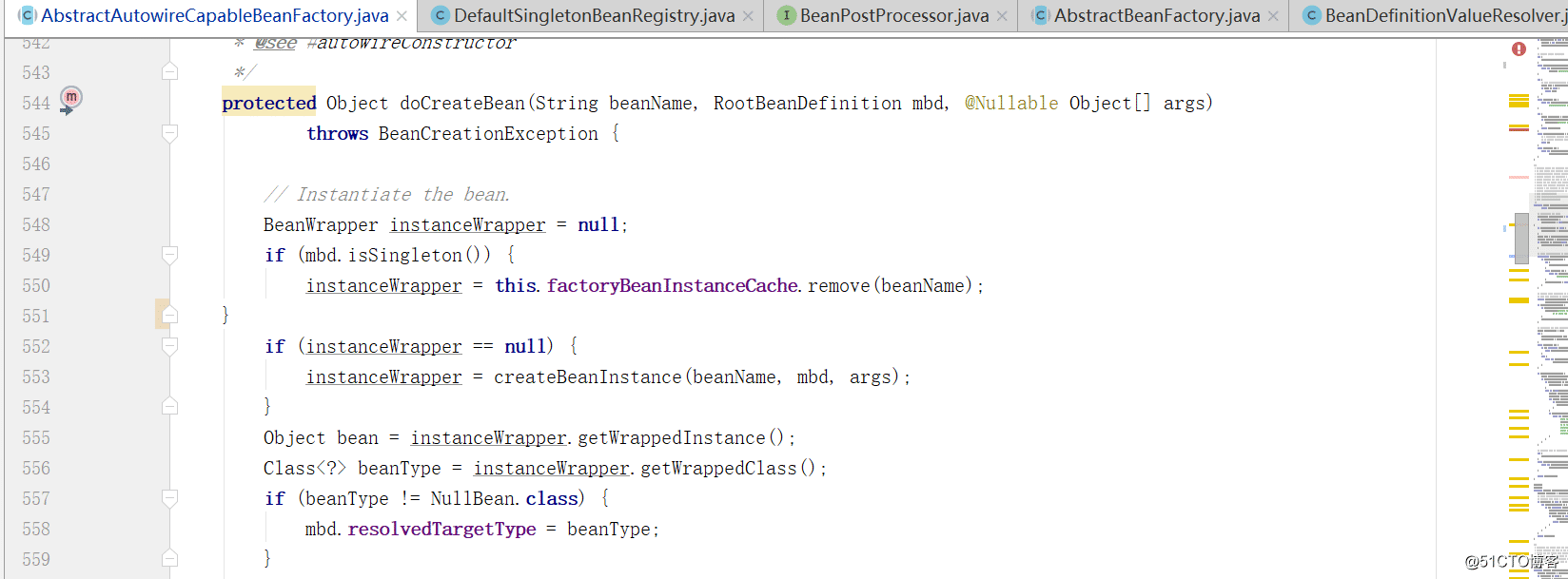The height and width of the screenshot is (579, 1568).
Task: Fold the mbd.isSingleton() if block at line 549
Action: (x=169, y=255)
